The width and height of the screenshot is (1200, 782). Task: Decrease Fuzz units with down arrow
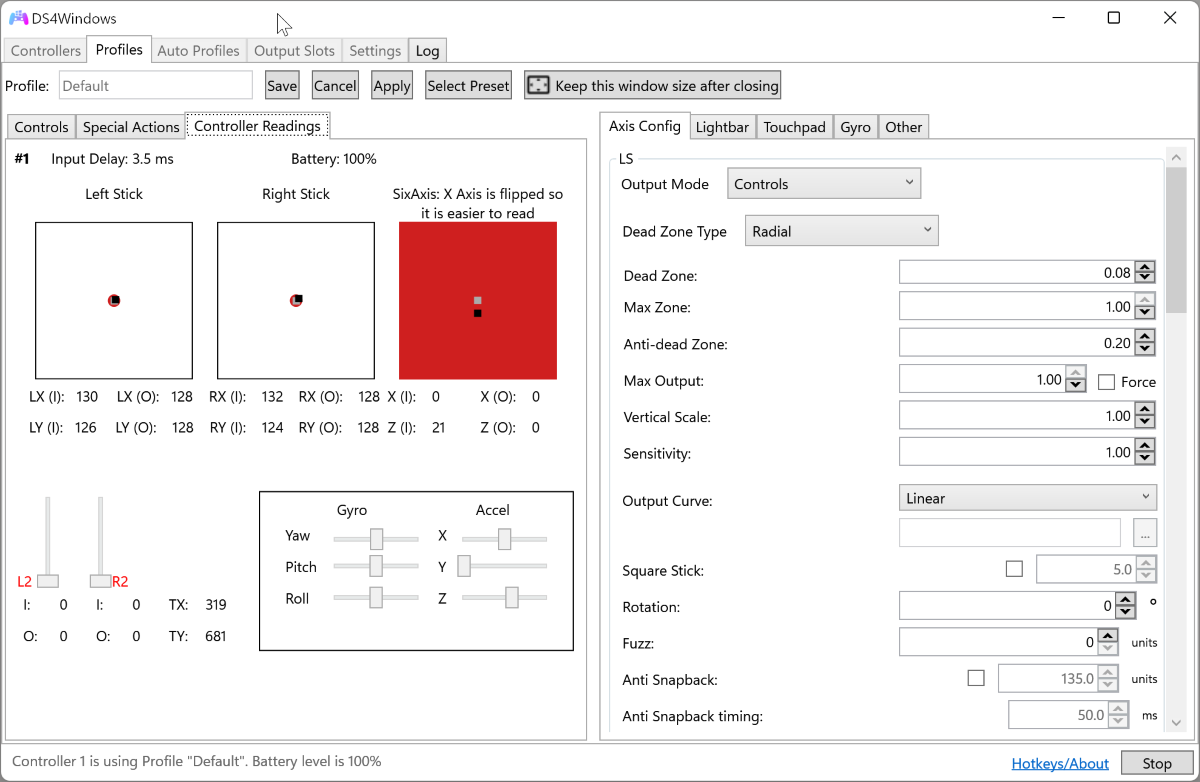point(1107,648)
